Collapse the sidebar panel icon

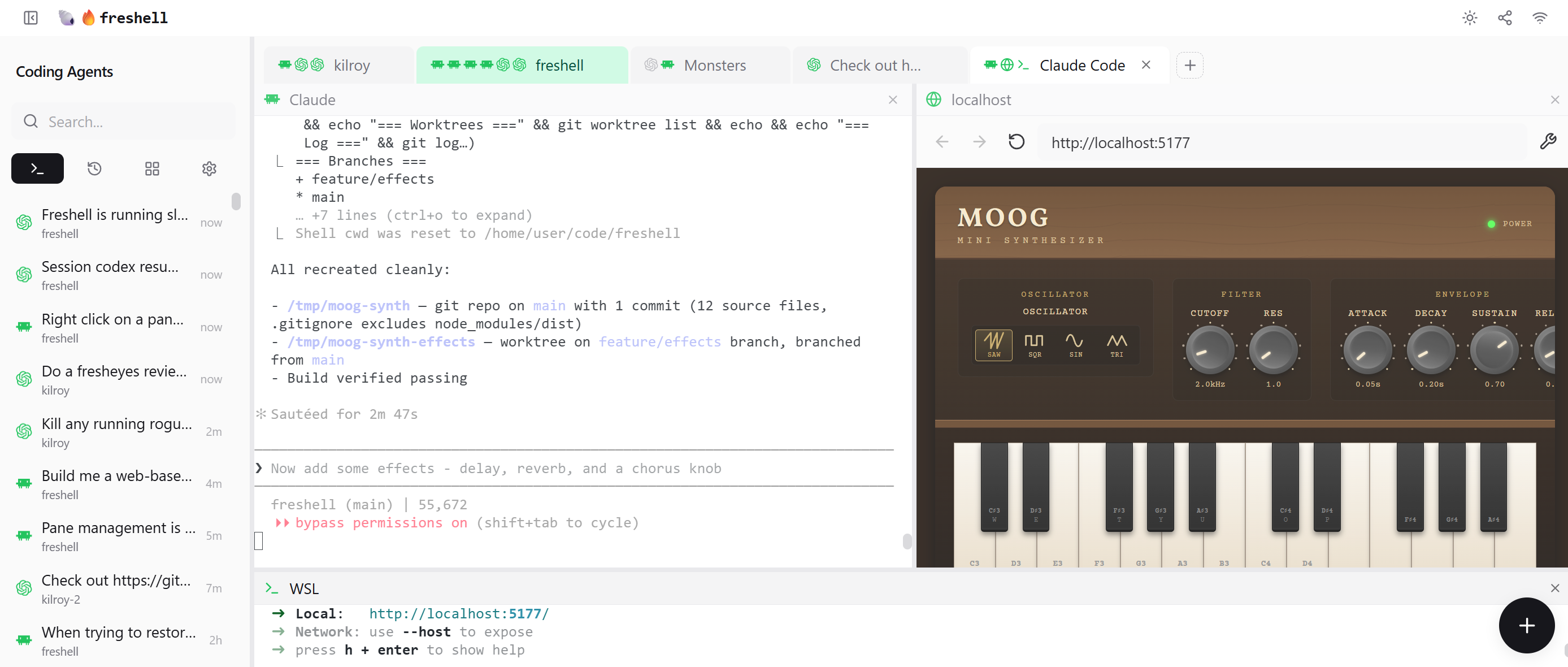[31, 18]
